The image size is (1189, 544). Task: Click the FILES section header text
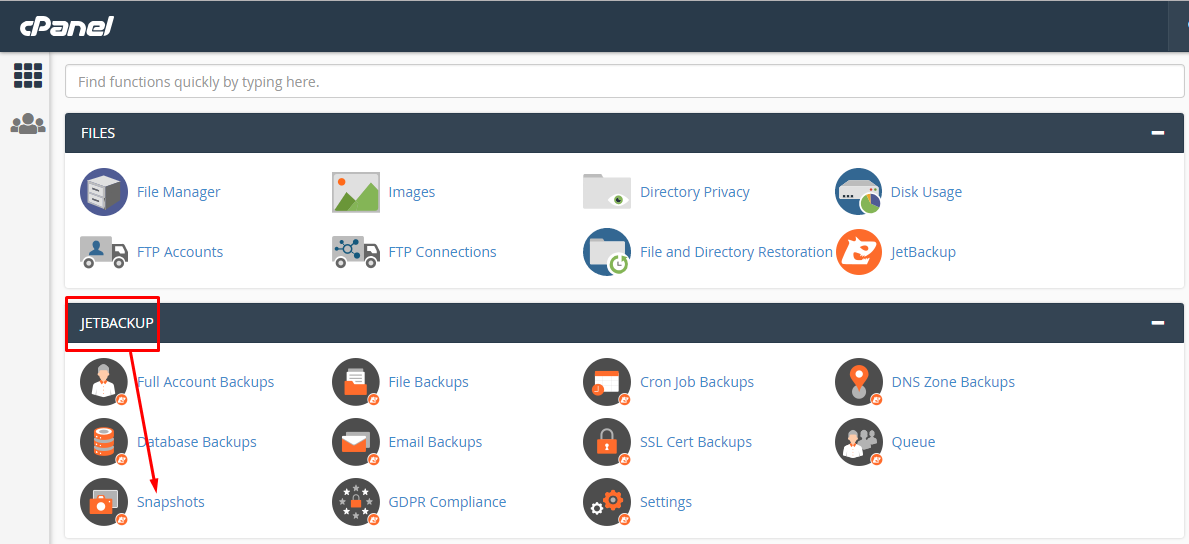pos(98,133)
